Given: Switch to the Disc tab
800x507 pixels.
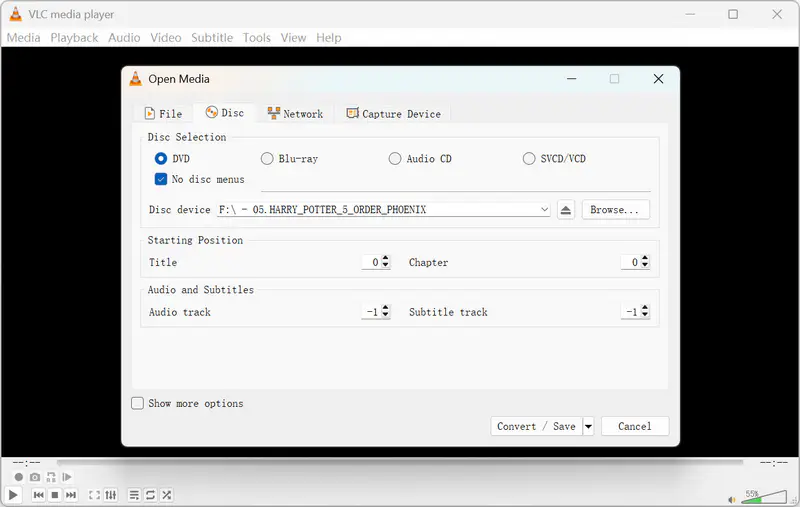Looking at the screenshot, I should pos(224,113).
